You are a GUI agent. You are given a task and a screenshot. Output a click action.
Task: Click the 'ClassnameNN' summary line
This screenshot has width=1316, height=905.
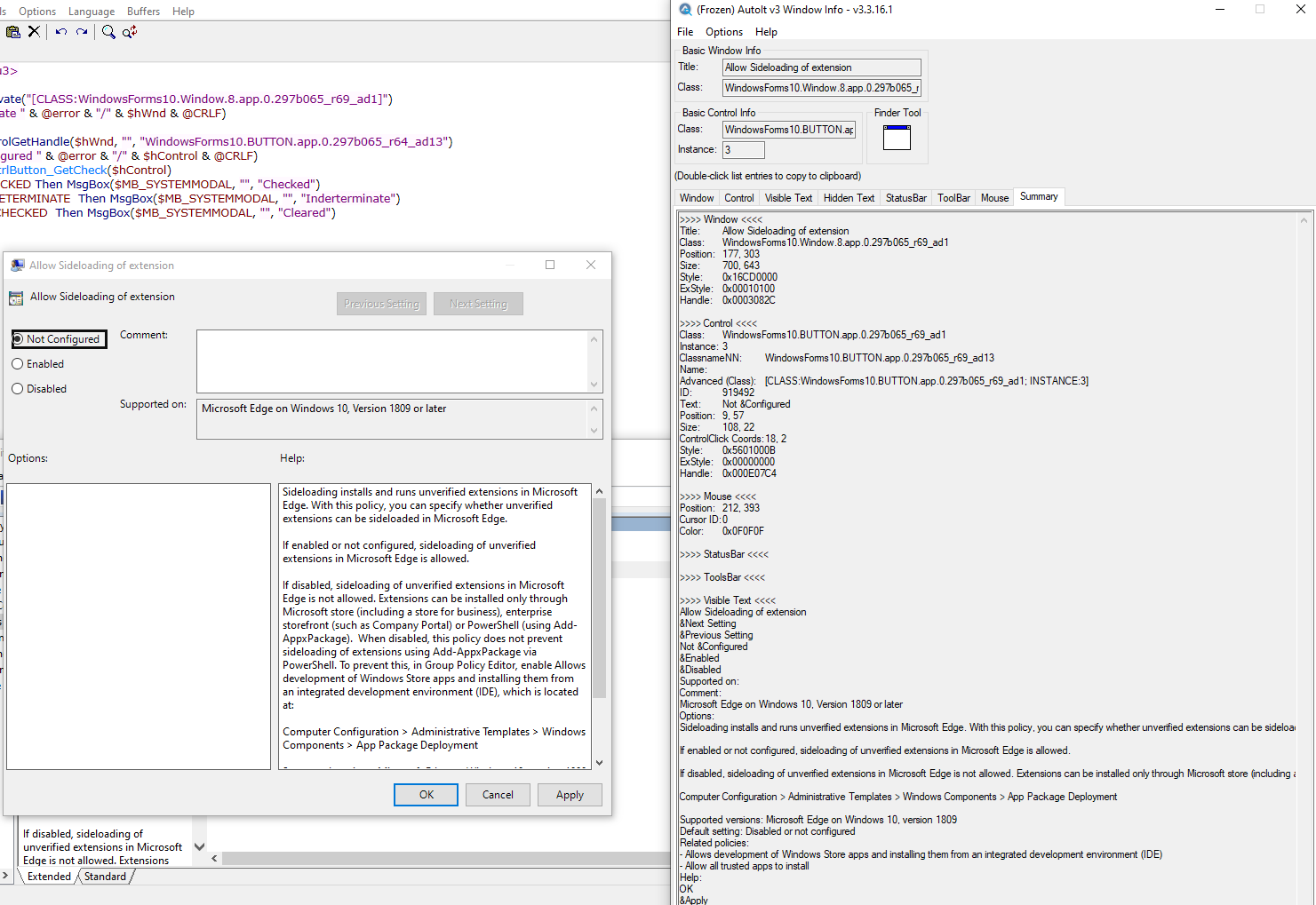[837, 358]
